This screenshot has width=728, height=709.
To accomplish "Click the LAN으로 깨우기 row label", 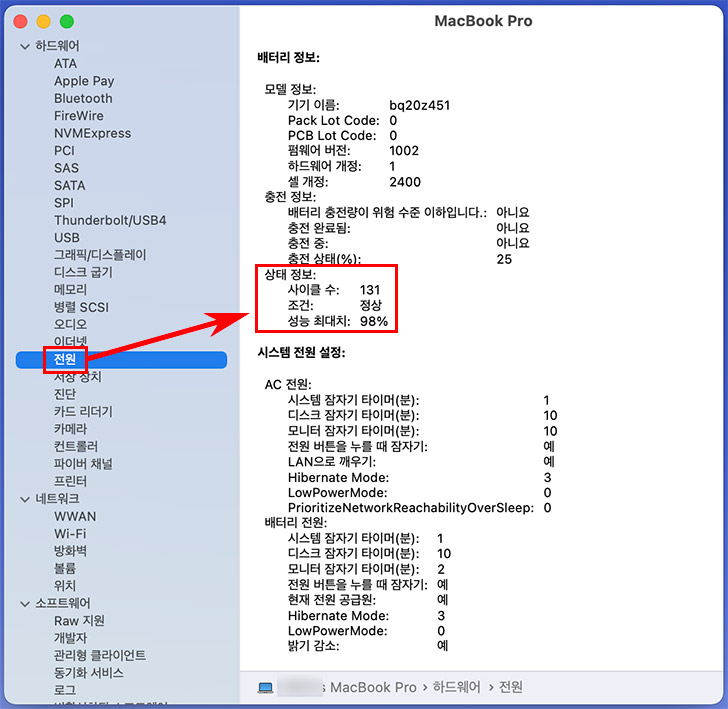I will [332, 462].
